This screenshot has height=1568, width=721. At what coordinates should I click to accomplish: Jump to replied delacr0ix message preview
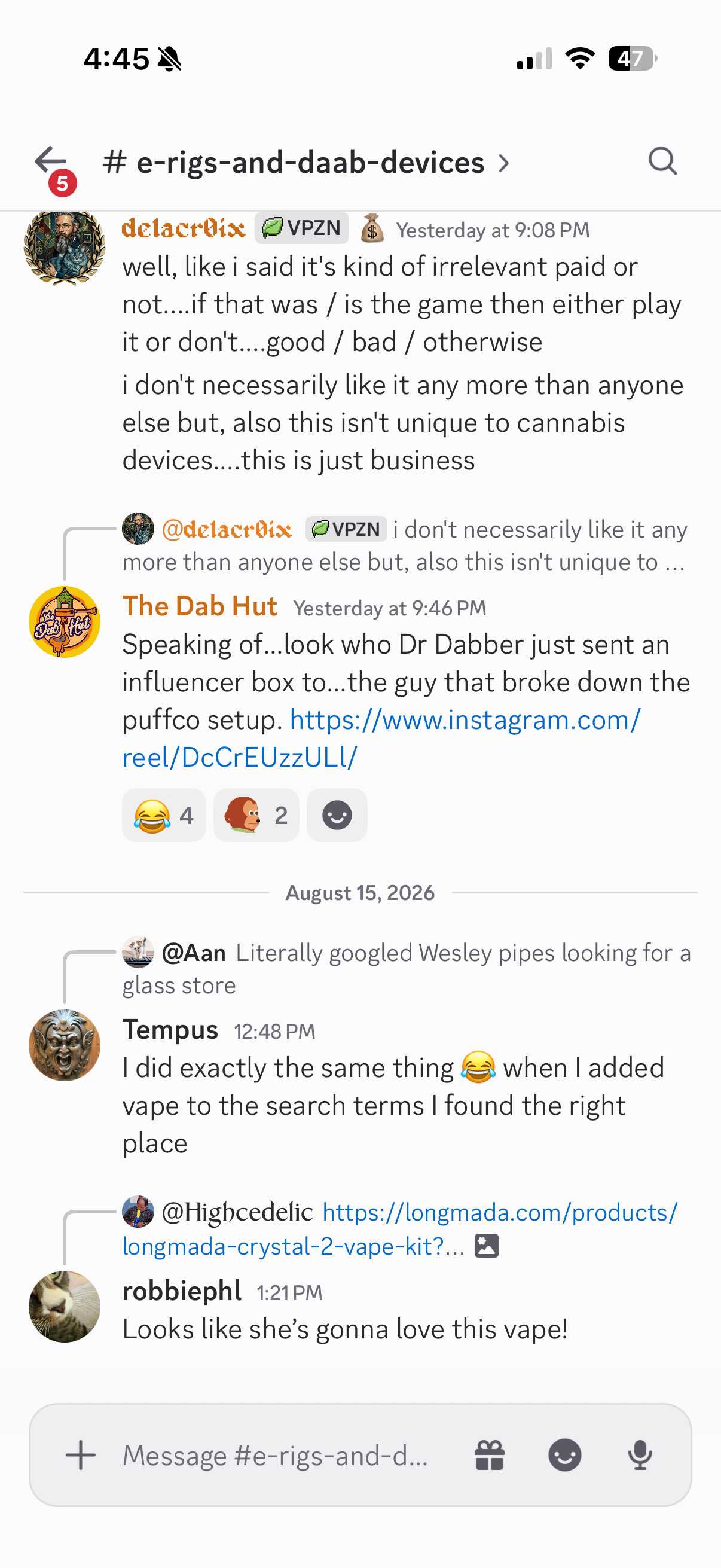(405, 545)
